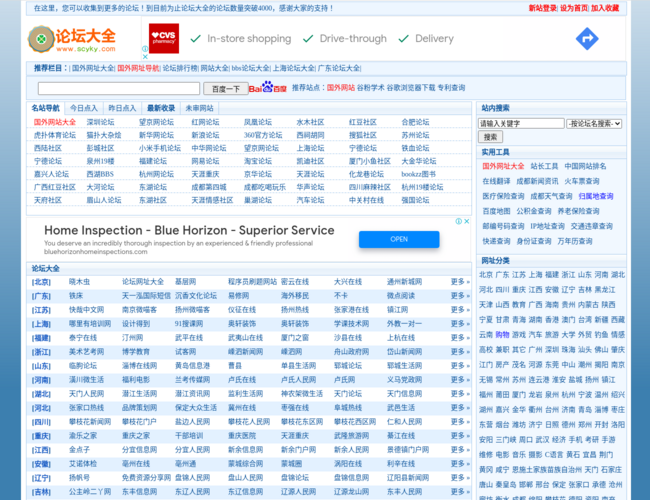Switch to the 今日点入 tab
The width and height of the screenshot is (650, 500).
click(x=84, y=108)
